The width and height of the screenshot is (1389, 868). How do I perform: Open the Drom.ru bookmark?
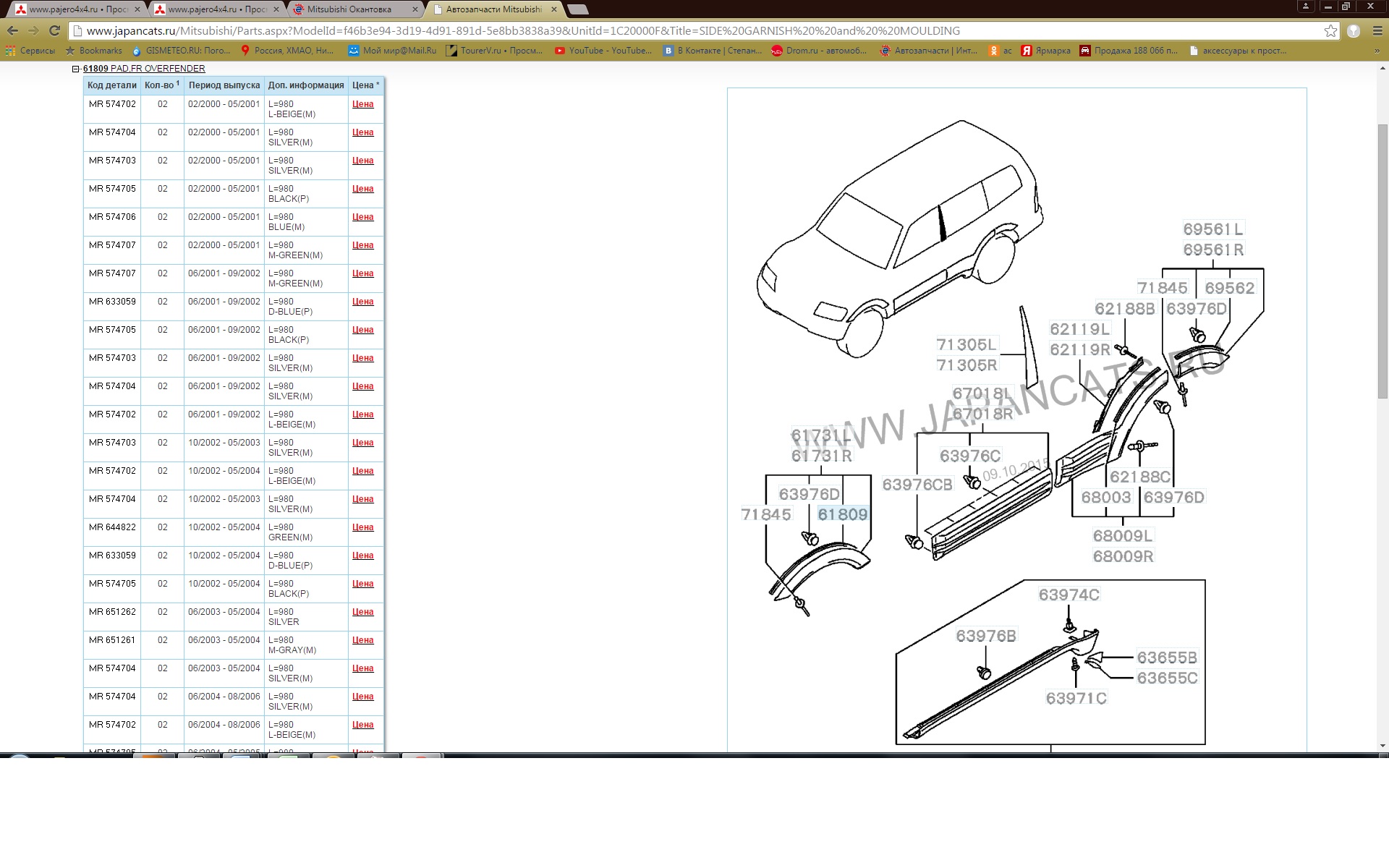click(819, 51)
